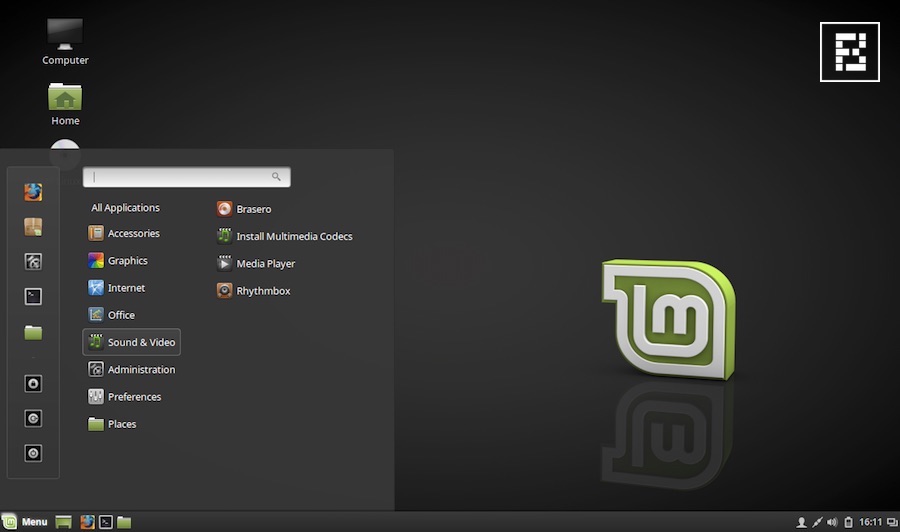Launch Brasero disc burner
900x532 pixels.
click(x=244, y=209)
